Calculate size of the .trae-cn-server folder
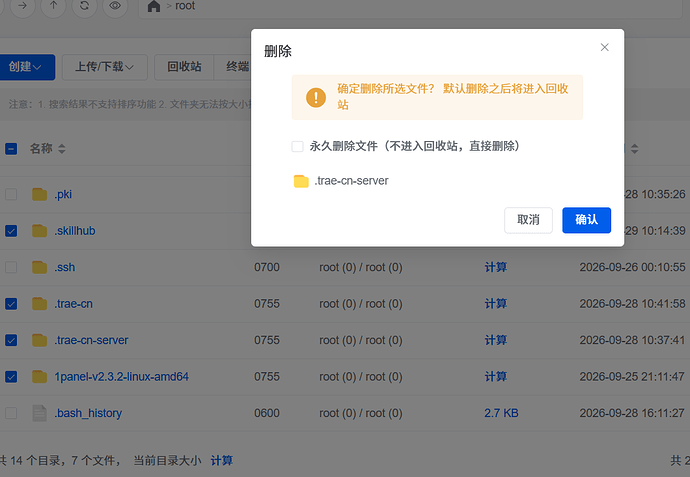Image resolution: width=690 pixels, height=477 pixels. tap(496, 341)
